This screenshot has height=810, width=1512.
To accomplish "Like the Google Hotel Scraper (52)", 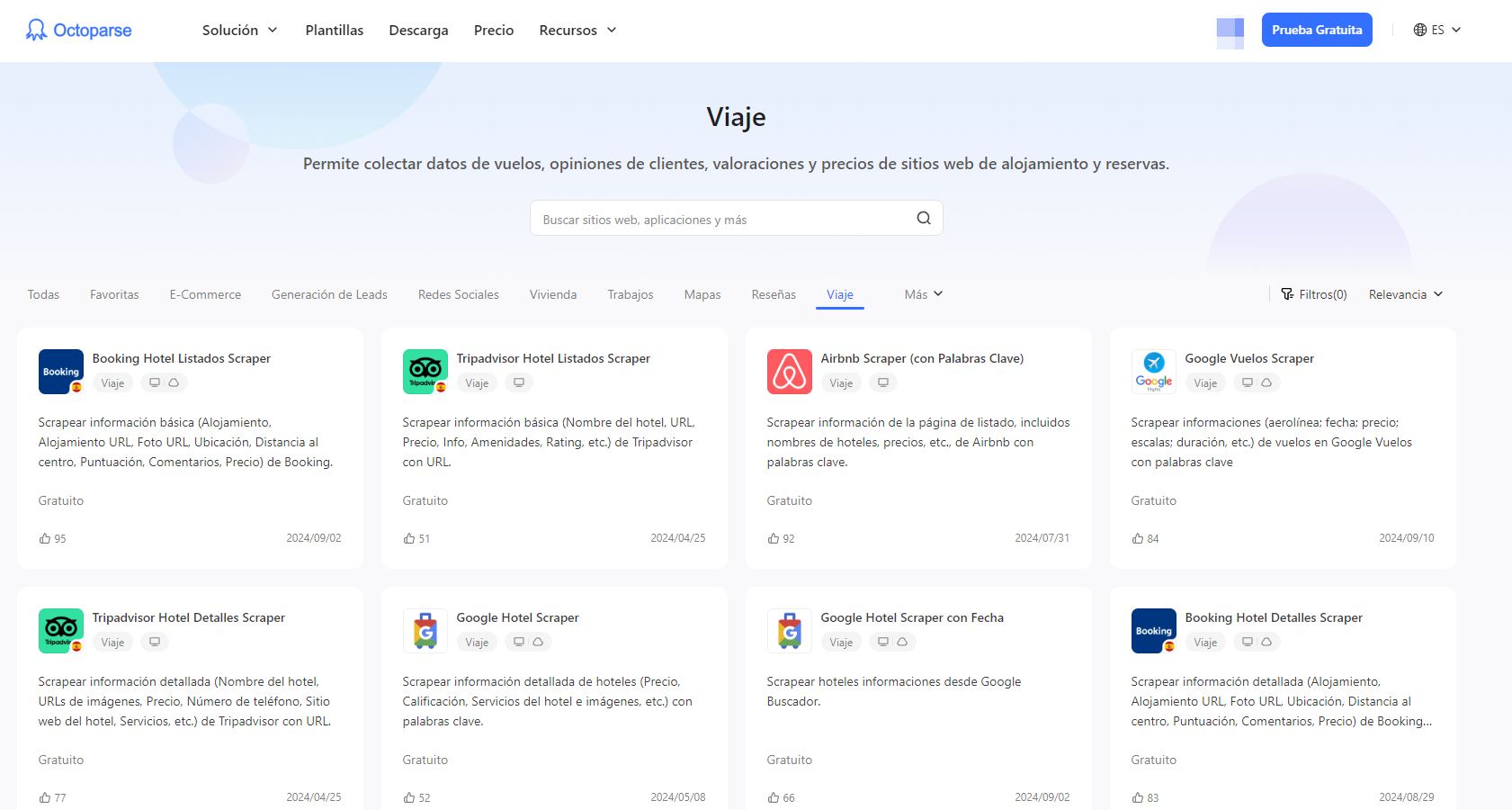I will (409, 797).
